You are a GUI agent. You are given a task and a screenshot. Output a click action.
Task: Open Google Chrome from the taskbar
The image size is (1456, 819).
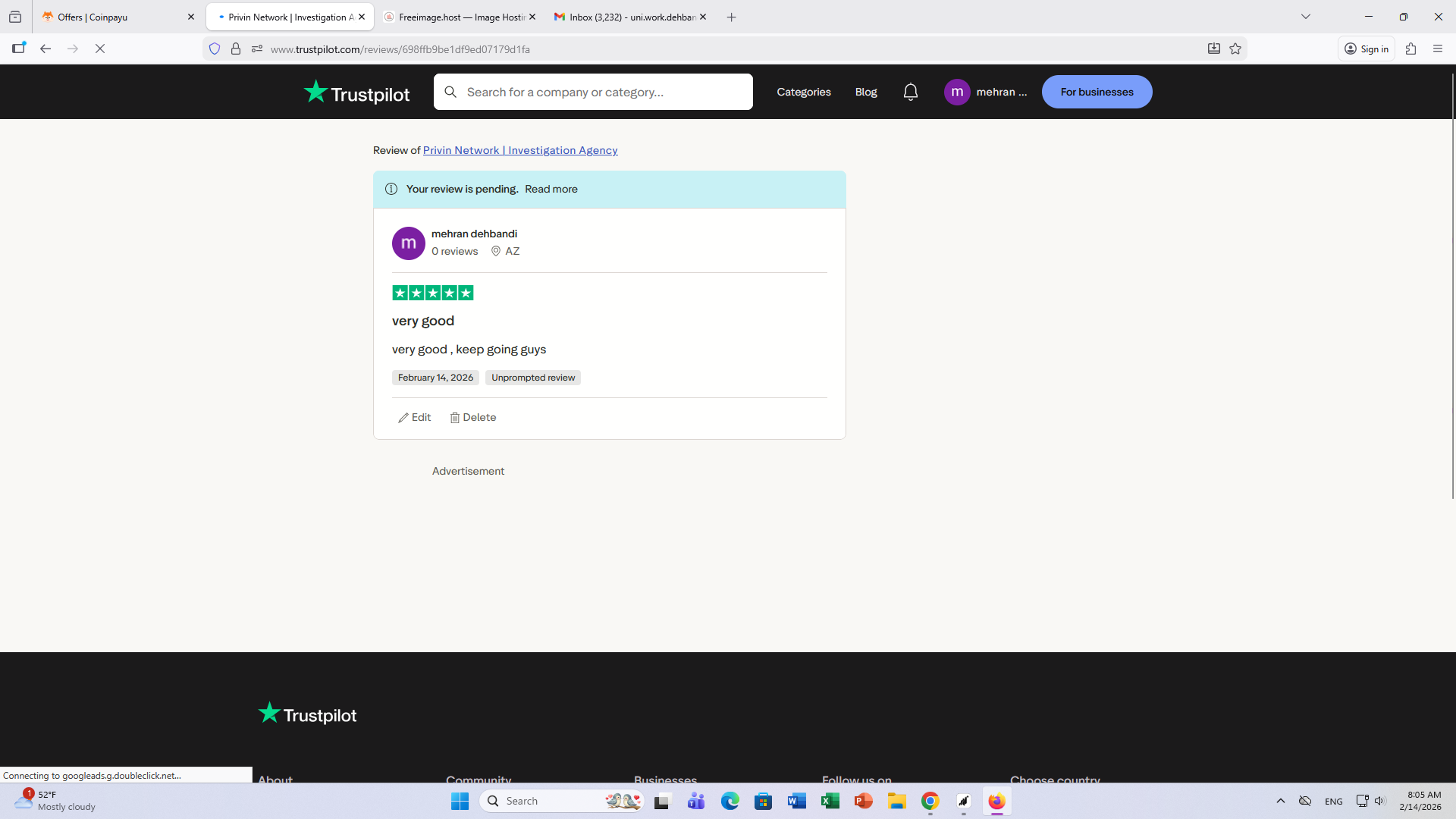click(930, 801)
